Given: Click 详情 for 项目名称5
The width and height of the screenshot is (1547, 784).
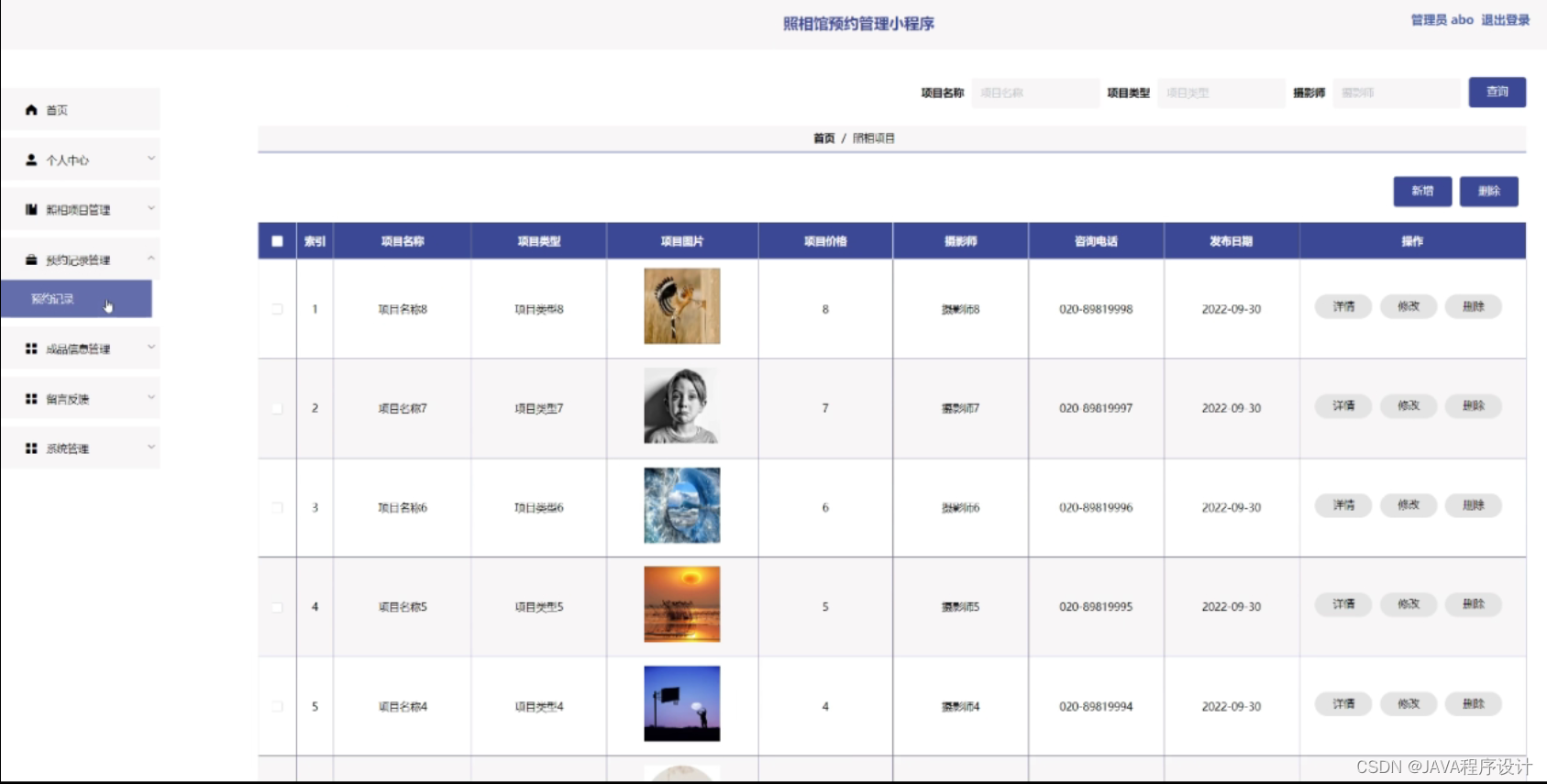Looking at the screenshot, I should (x=1343, y=604).
